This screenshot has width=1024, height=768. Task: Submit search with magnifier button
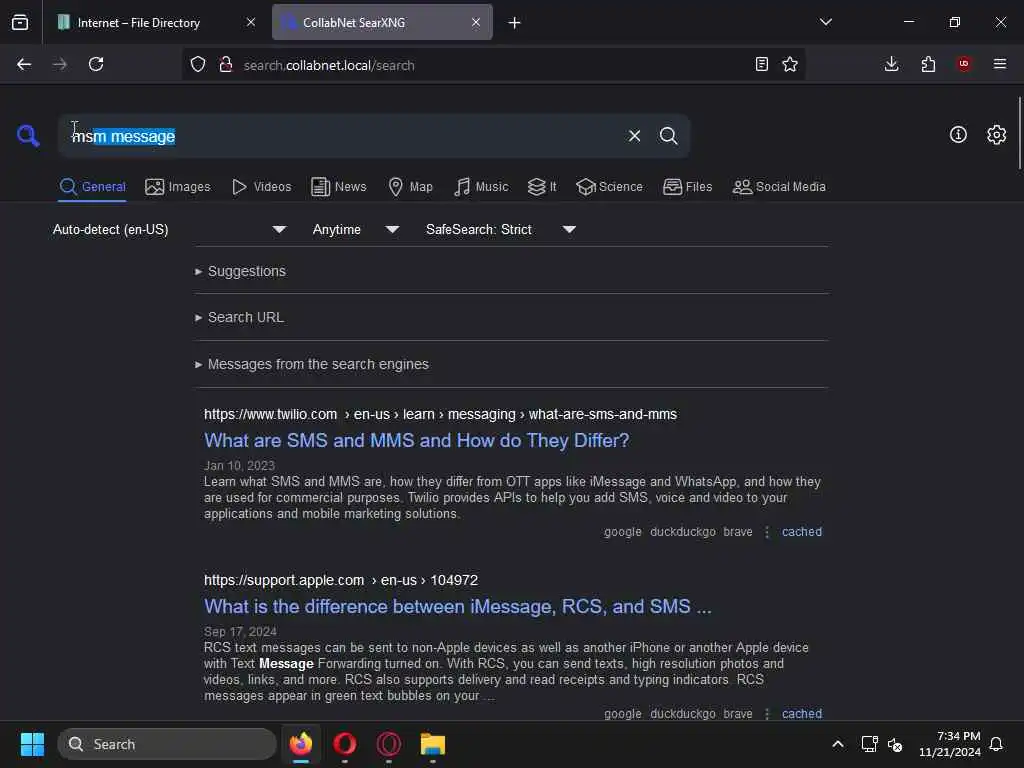(668, 136)
